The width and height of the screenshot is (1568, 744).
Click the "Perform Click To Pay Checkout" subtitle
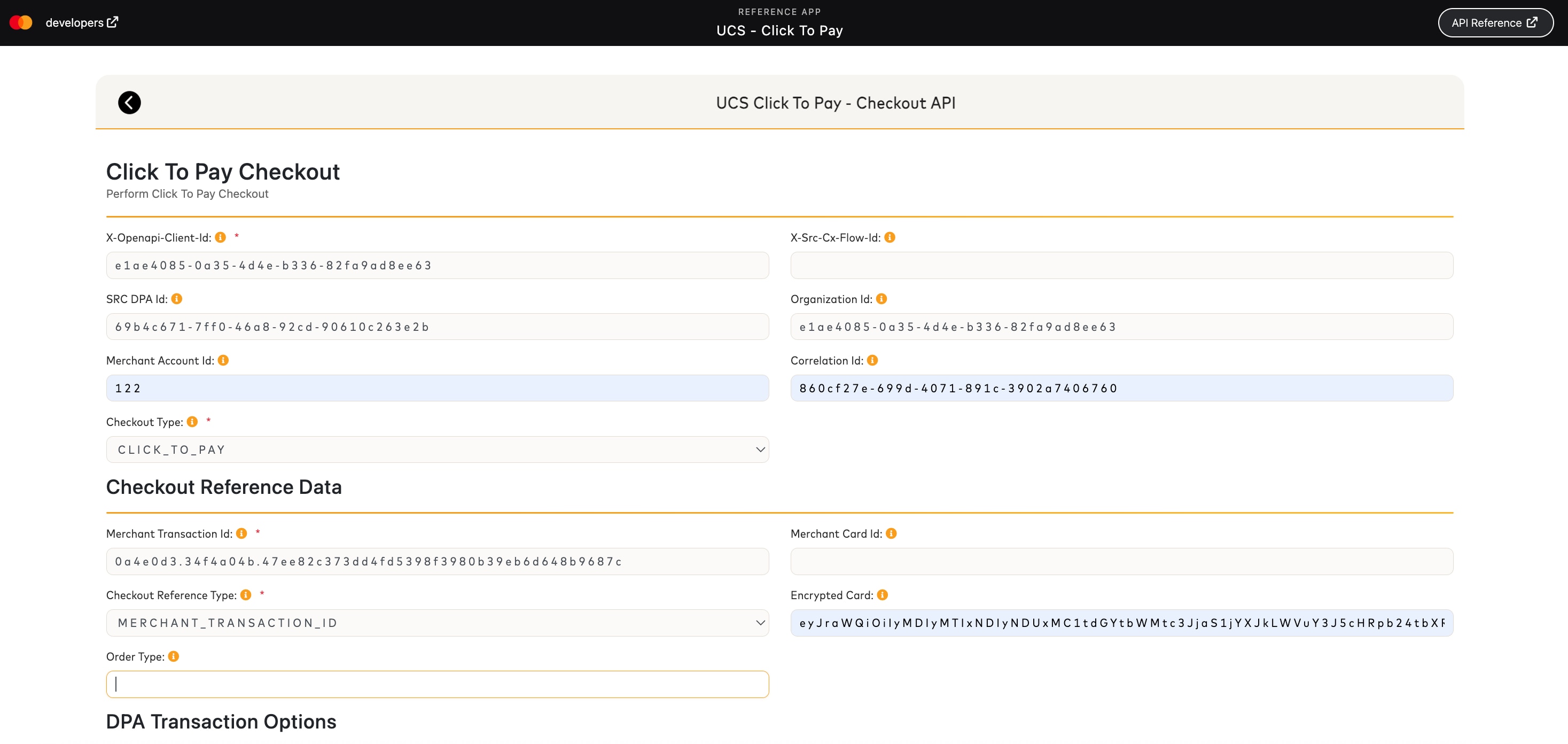click(187, 193)
